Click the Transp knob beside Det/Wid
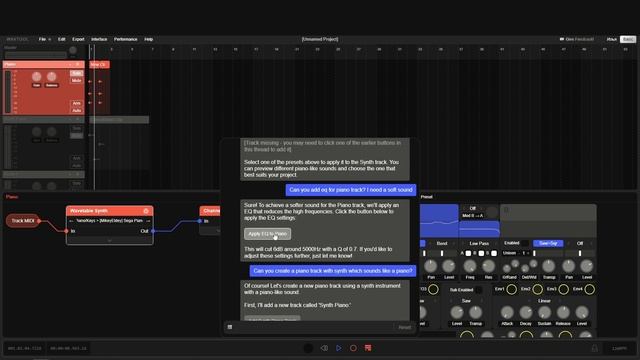 coord(549,266)
